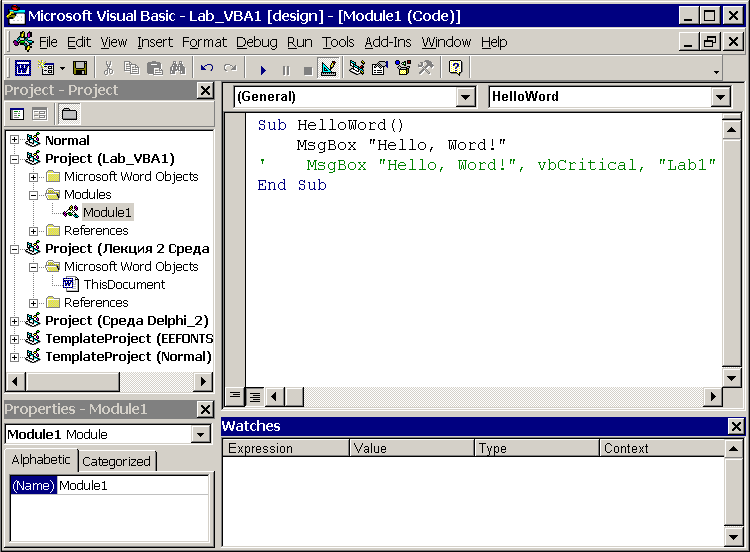Click the Copy toolbar icon

tap(132, 68)
